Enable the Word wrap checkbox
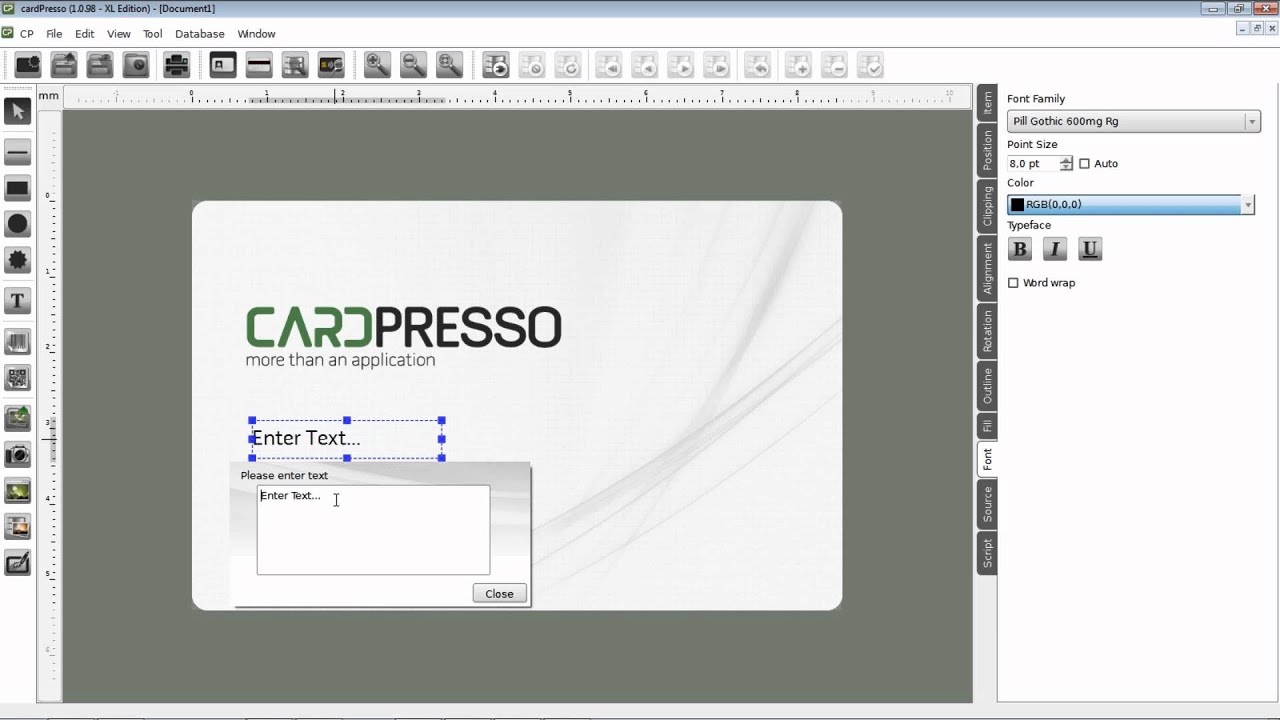The height and width of the screenshot is (720, 1280). [x=1013, y=283]
